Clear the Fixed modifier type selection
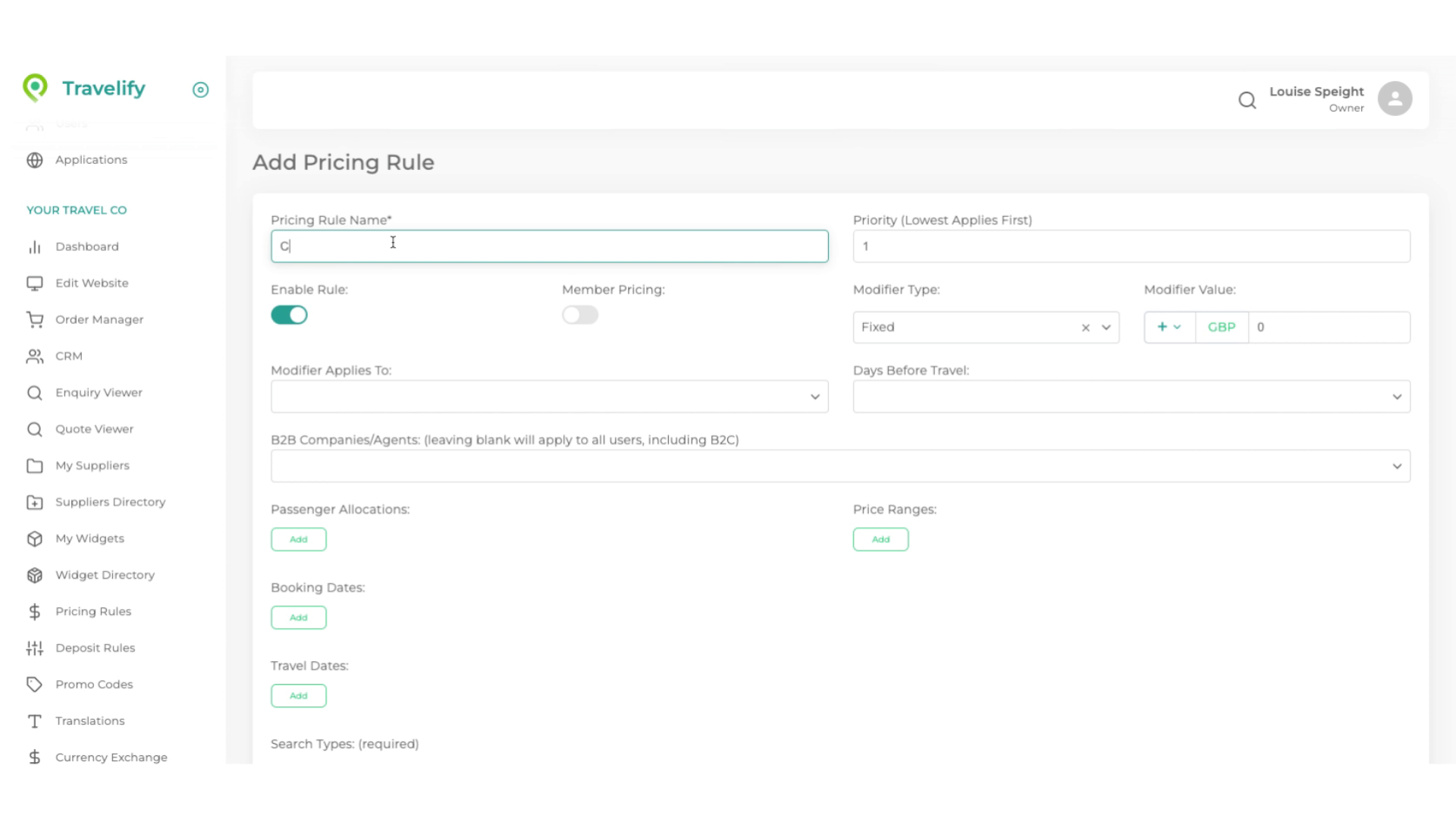The image size is (1456, 819). click(x=1085, y=328)
